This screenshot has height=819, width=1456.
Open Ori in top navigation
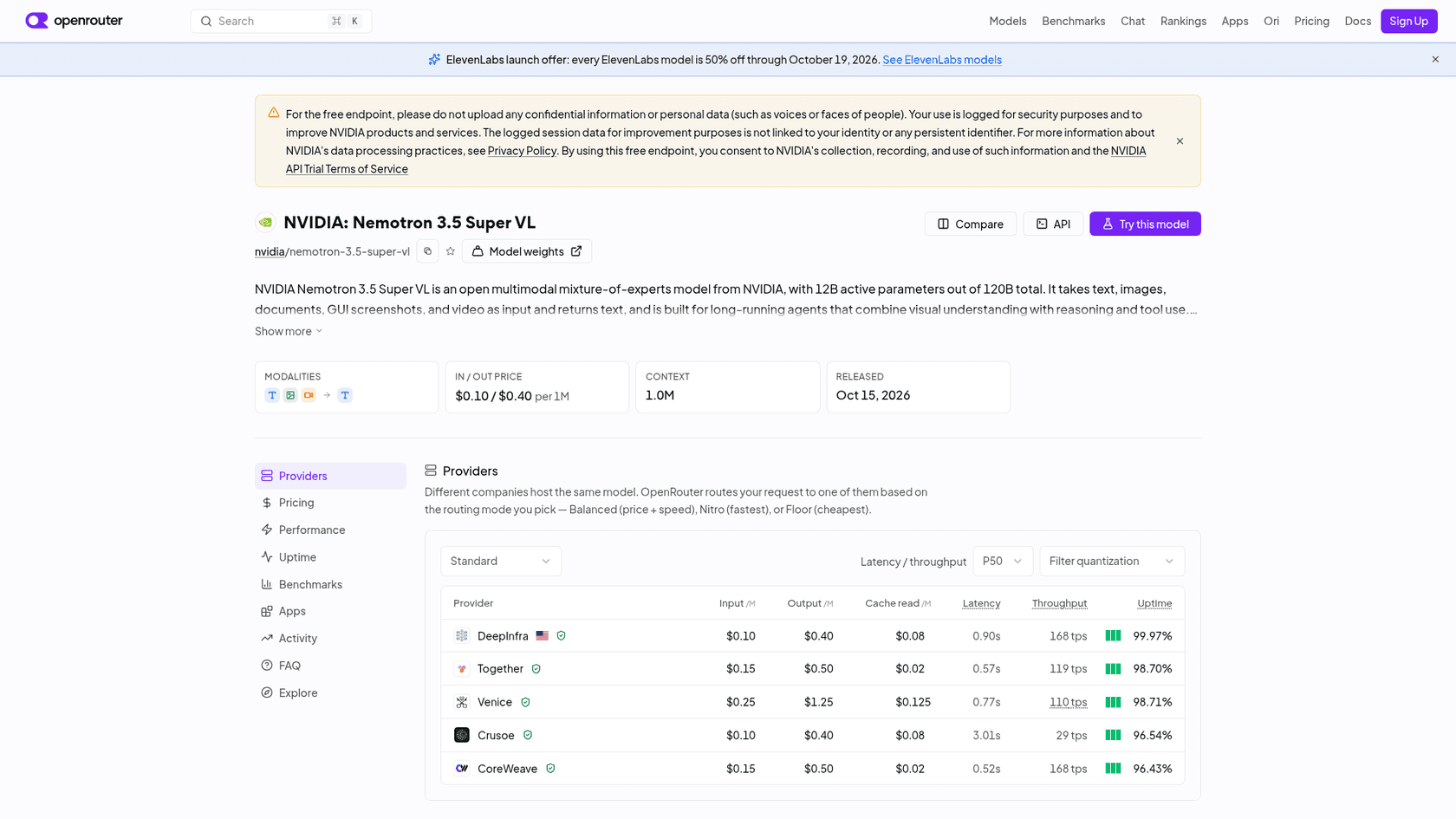coord(1271,21)
